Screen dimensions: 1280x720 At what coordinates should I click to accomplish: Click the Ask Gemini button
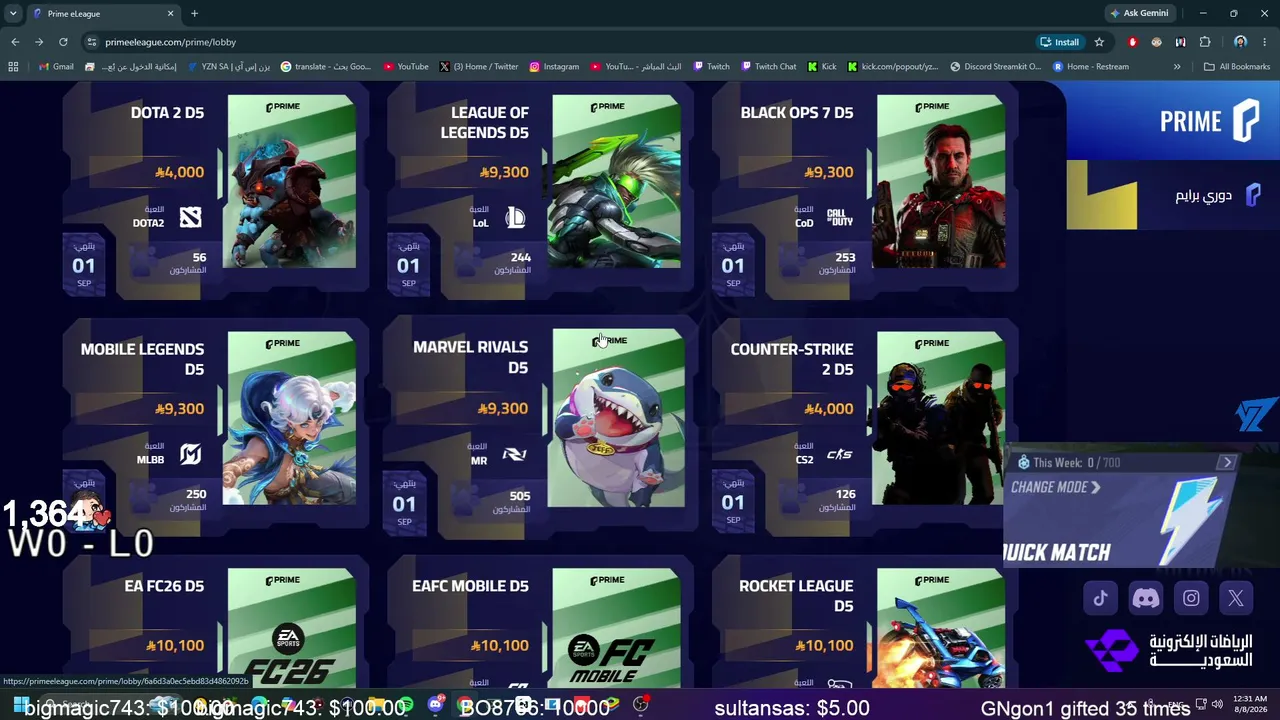1139,13
